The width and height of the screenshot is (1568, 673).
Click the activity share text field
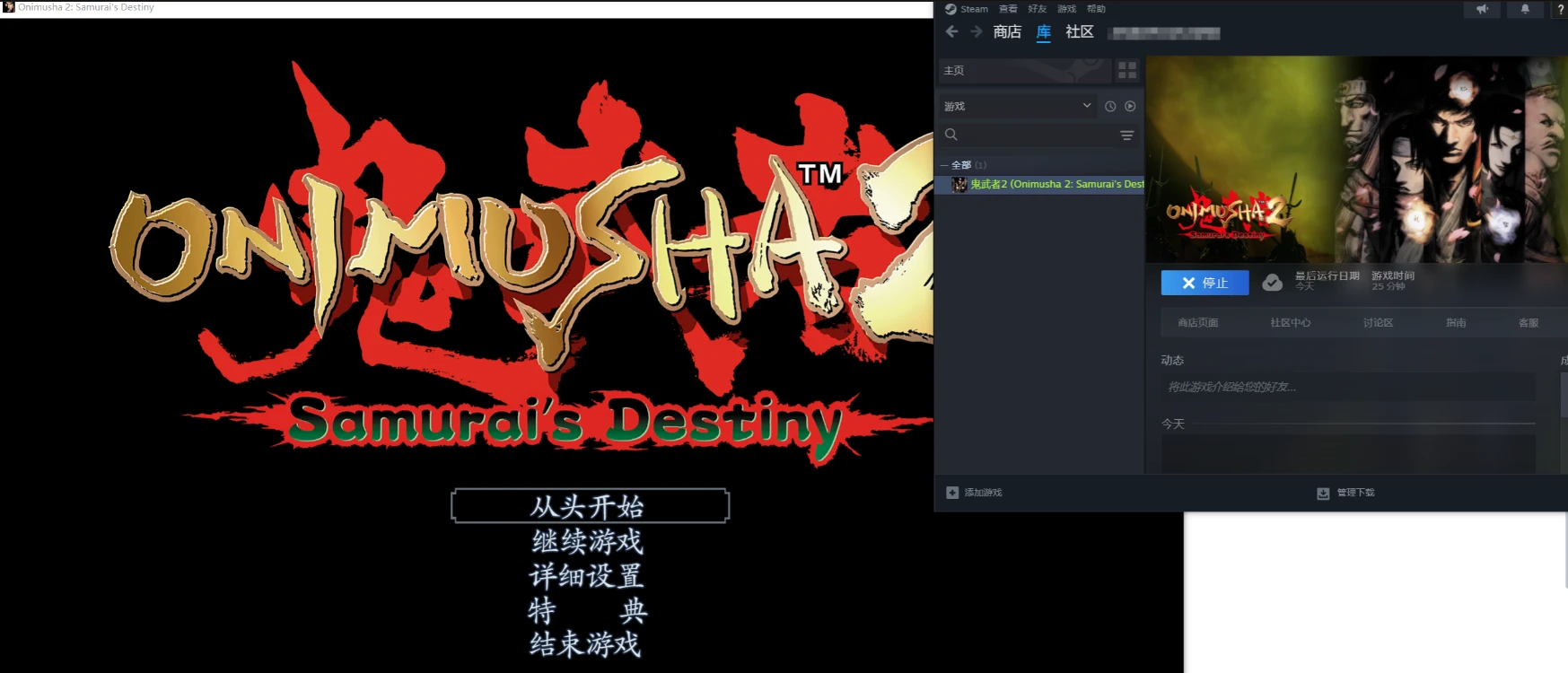pyautogui.click(x=1348, y=387)
